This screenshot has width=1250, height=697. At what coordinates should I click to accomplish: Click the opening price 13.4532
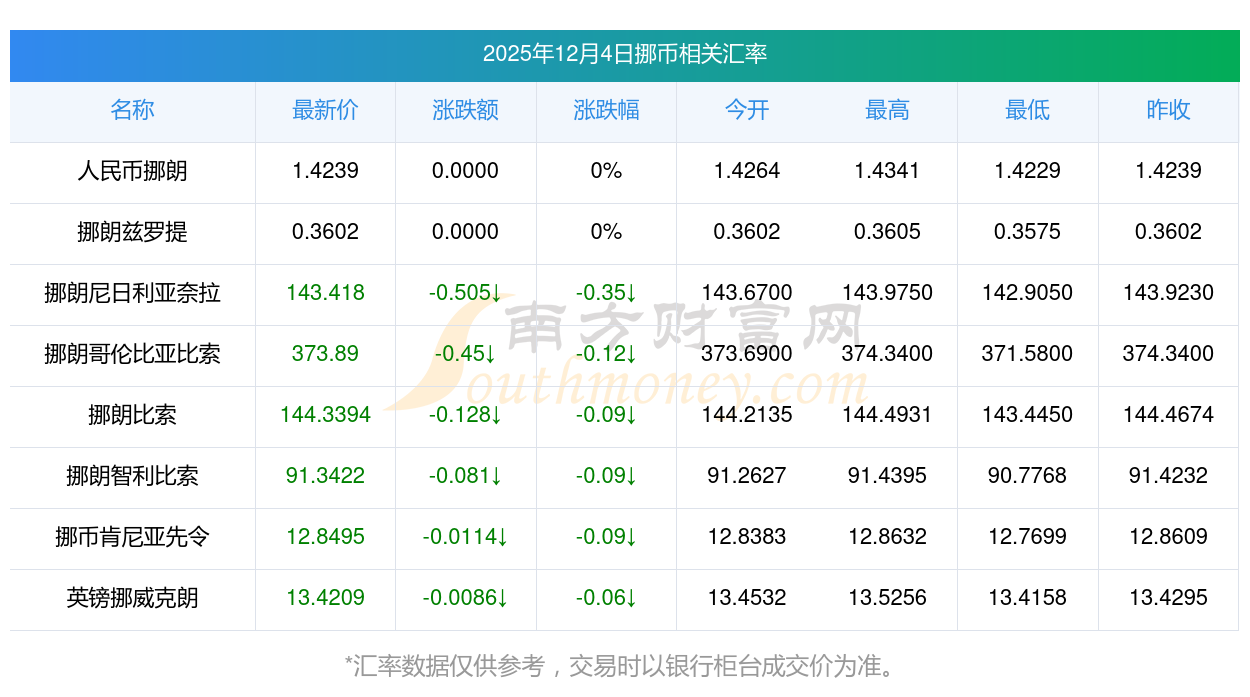click(x=747, y=598)
